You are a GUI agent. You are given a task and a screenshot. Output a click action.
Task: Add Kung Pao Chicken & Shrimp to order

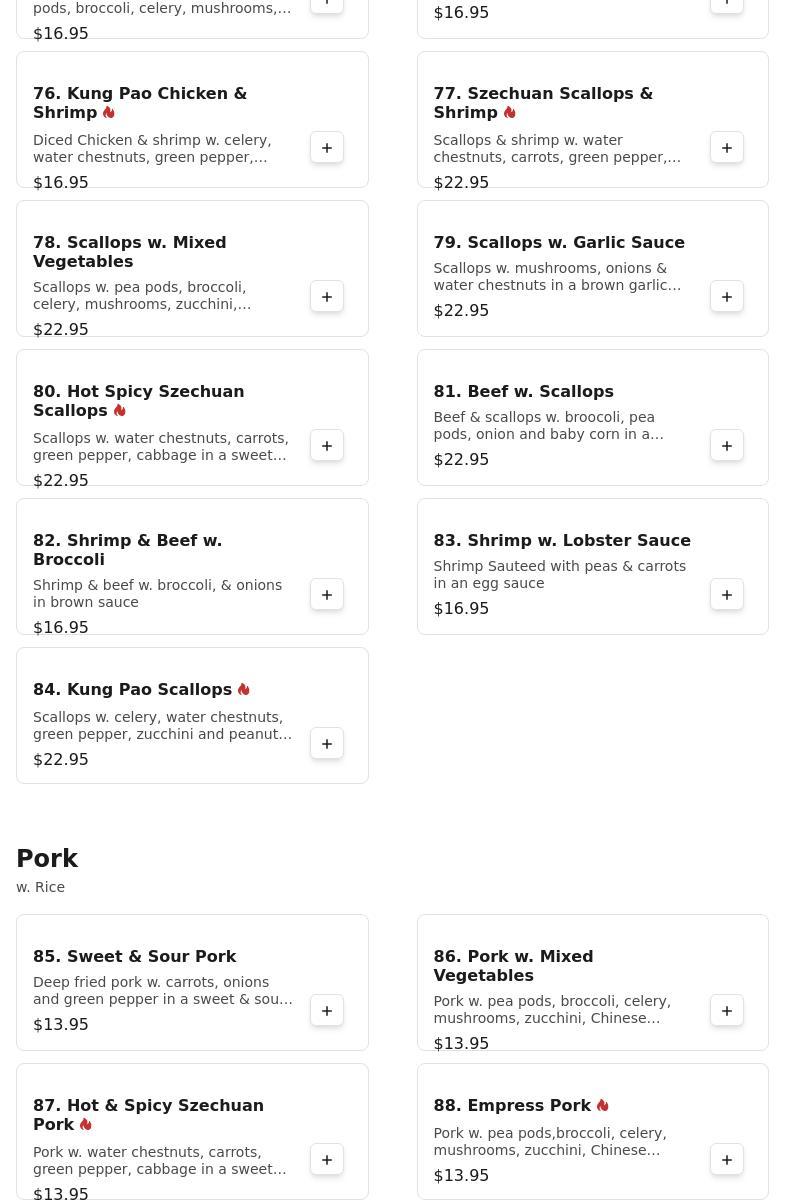coord(327,148)
